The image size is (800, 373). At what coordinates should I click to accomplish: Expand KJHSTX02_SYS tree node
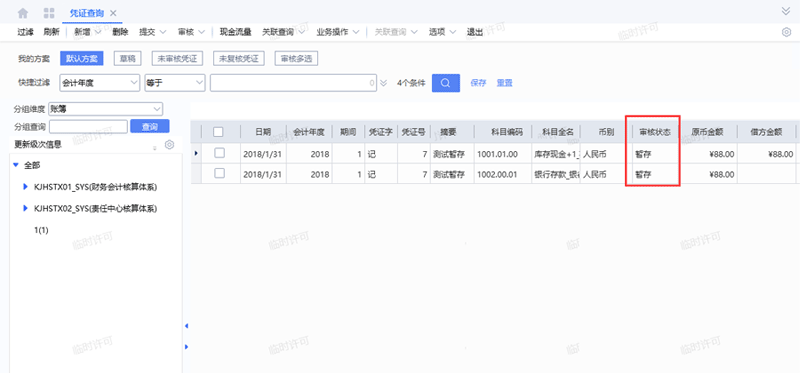(26, 208)
